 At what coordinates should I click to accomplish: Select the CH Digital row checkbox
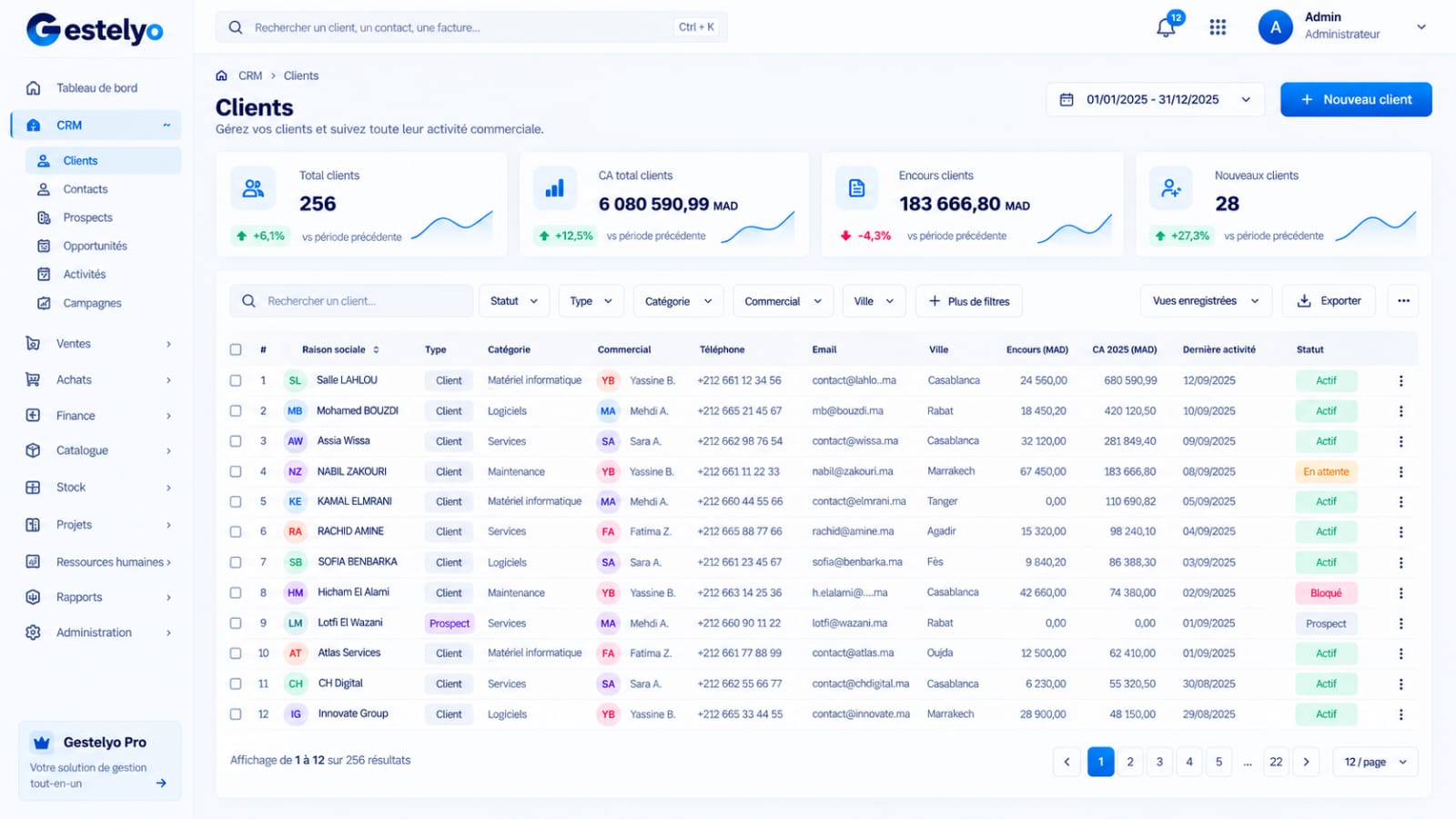click(236, 683)
